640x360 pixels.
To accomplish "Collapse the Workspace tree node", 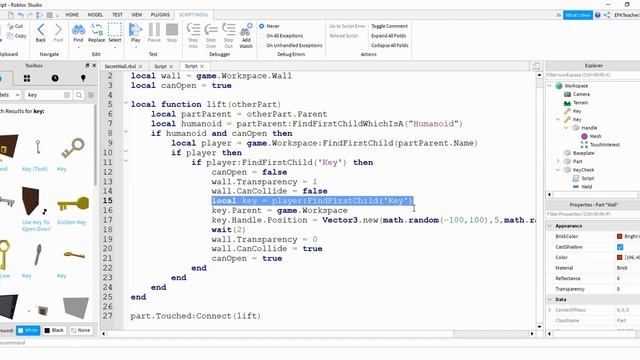I will (x=550, y=86).
